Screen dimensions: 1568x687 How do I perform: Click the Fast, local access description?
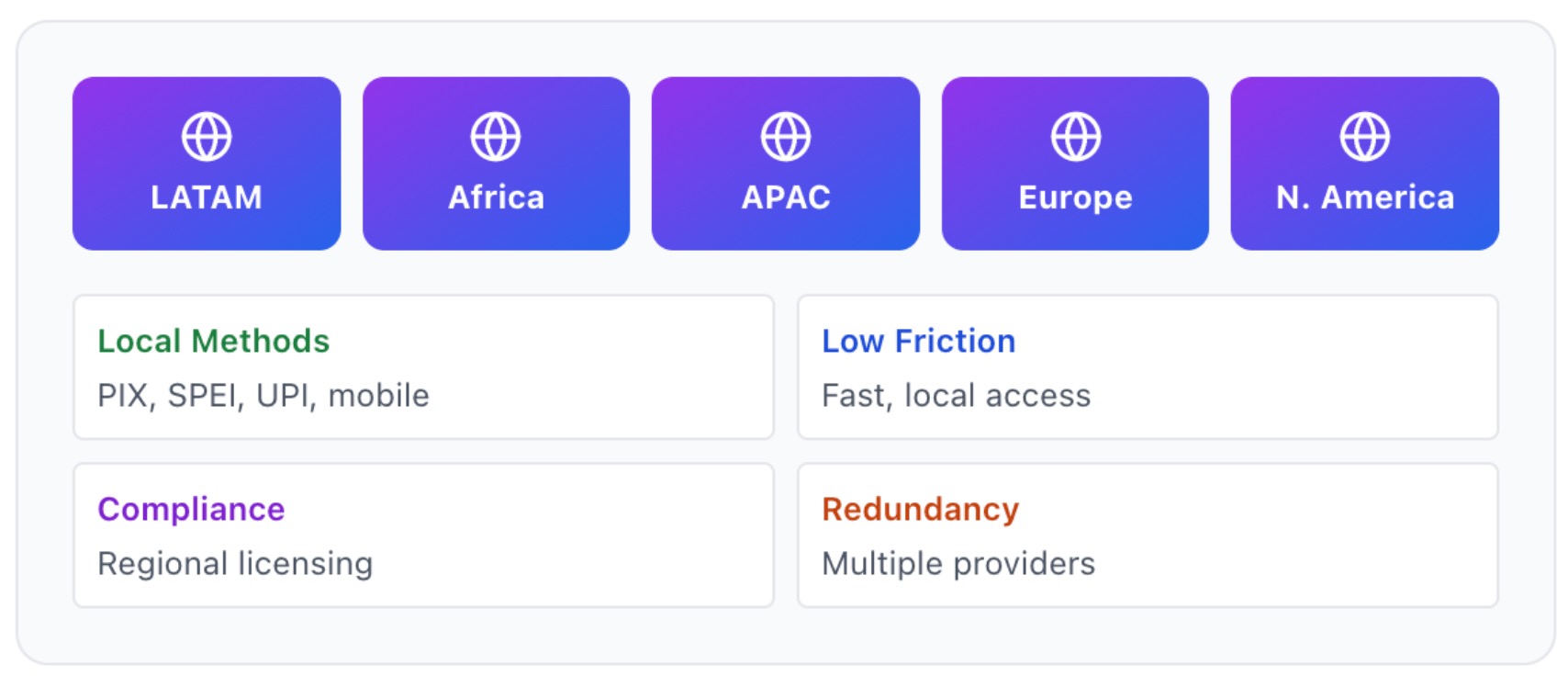coord(957,396)
